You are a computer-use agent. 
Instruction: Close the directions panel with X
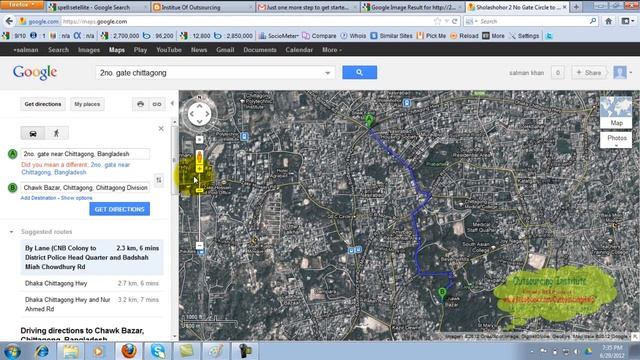161,129
